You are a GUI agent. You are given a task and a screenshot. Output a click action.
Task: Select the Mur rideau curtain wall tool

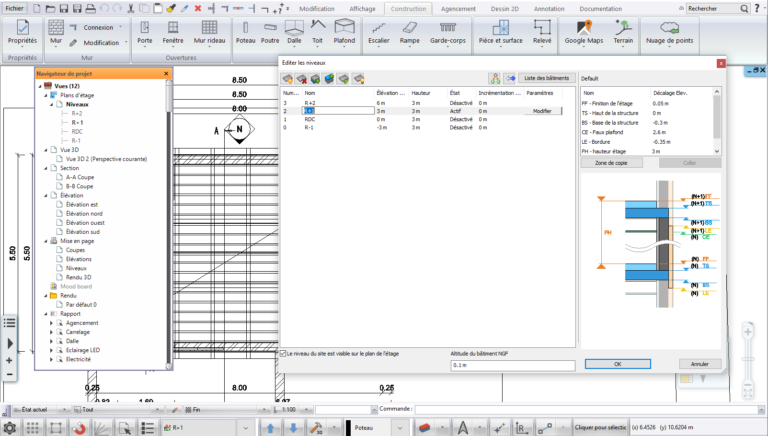pos(209,32)
